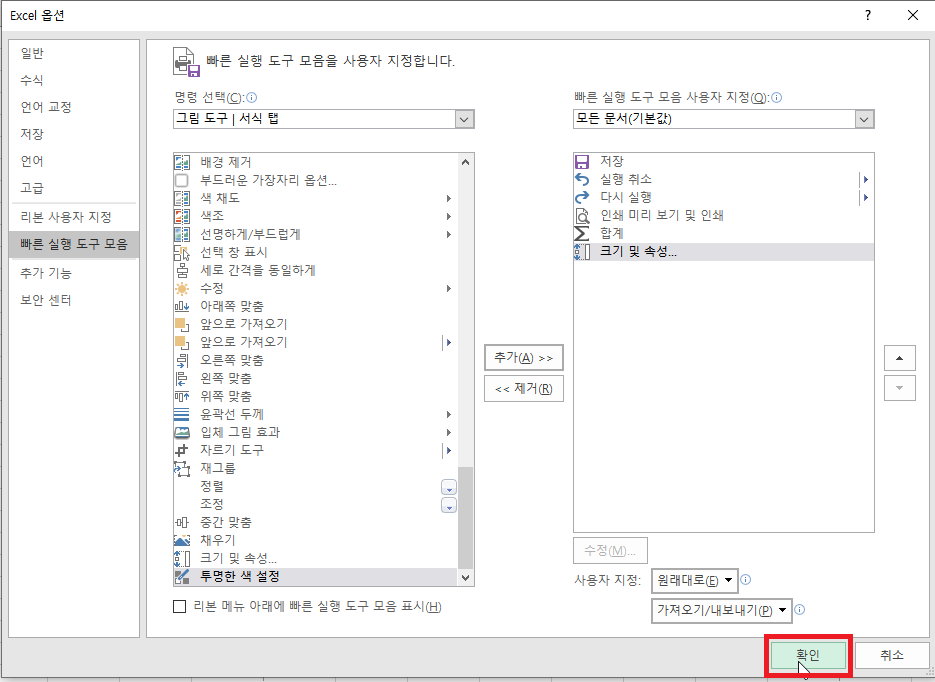Viewport: 935px width, 682px height.
Task: Click info icon next to 가져오기/내보내기
Action: (x=800, y=610)
